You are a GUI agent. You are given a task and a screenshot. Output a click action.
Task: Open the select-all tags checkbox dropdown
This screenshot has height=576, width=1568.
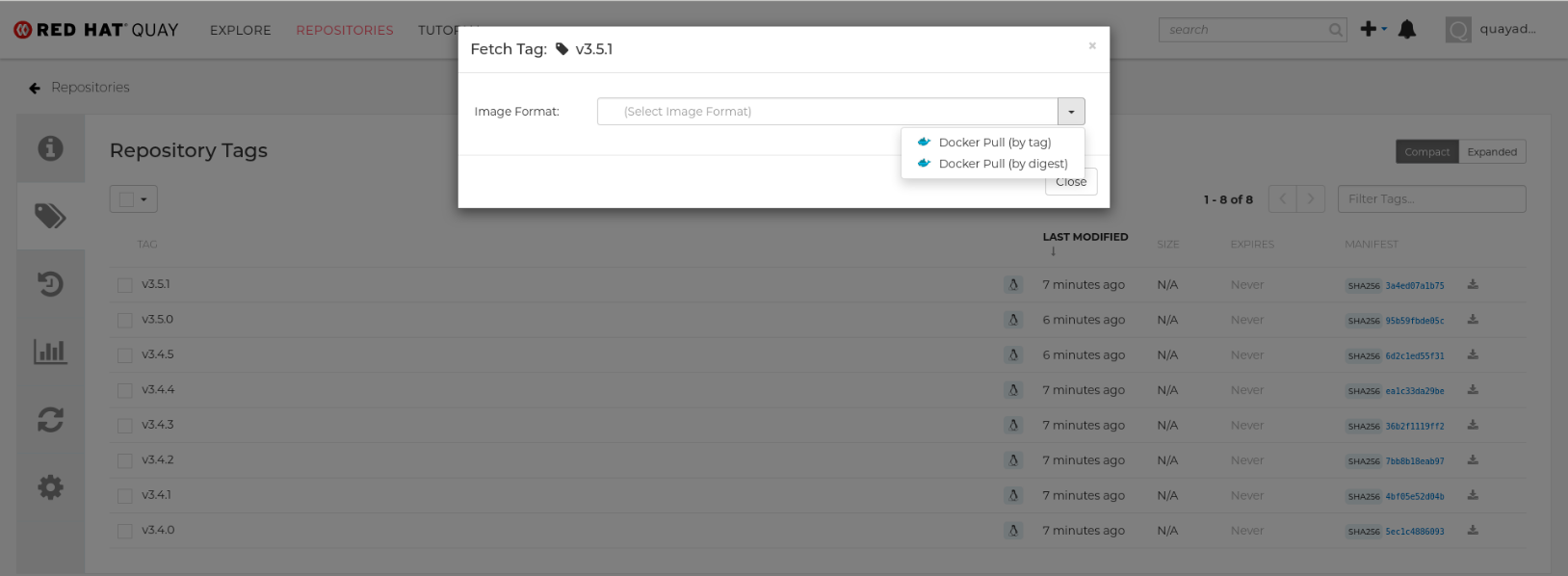[134, 199]
